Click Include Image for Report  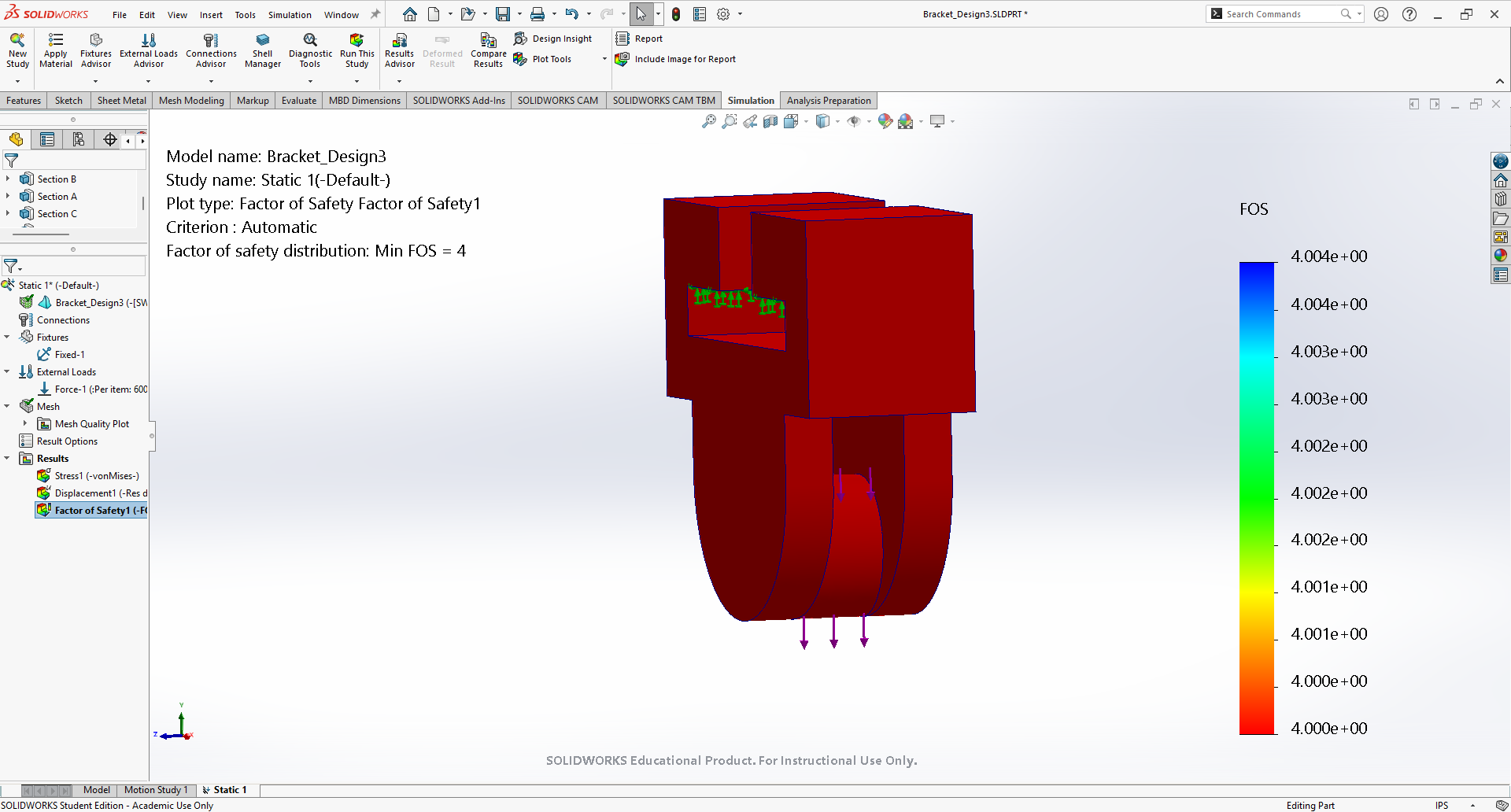pyautogui.click(x=675, y=59)
